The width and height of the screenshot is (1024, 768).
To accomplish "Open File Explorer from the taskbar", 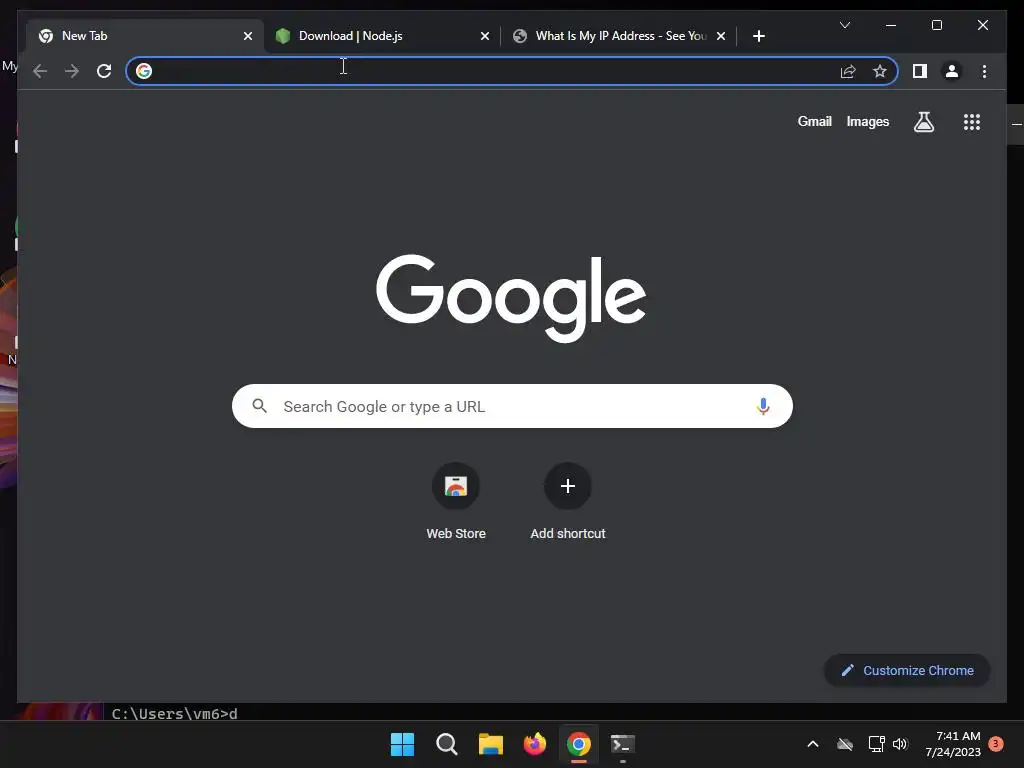I will pyautogui.click(x=490, y=744).
